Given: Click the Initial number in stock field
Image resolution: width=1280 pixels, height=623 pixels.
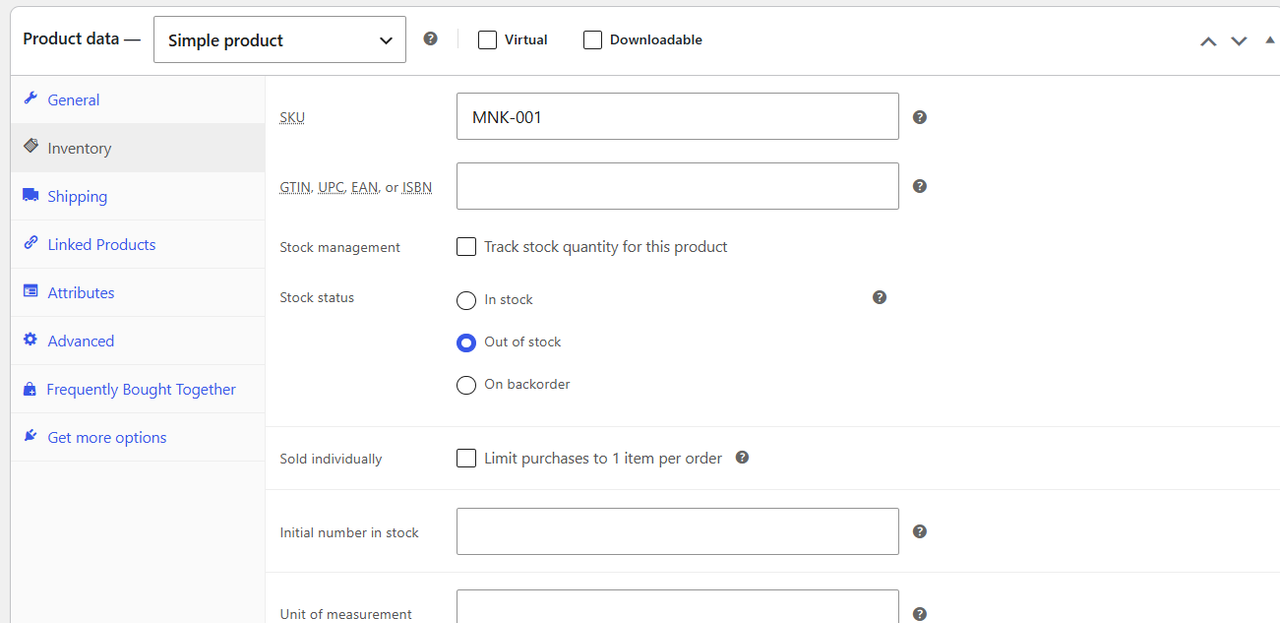Looking at the screenshot, I should point(677,531).
